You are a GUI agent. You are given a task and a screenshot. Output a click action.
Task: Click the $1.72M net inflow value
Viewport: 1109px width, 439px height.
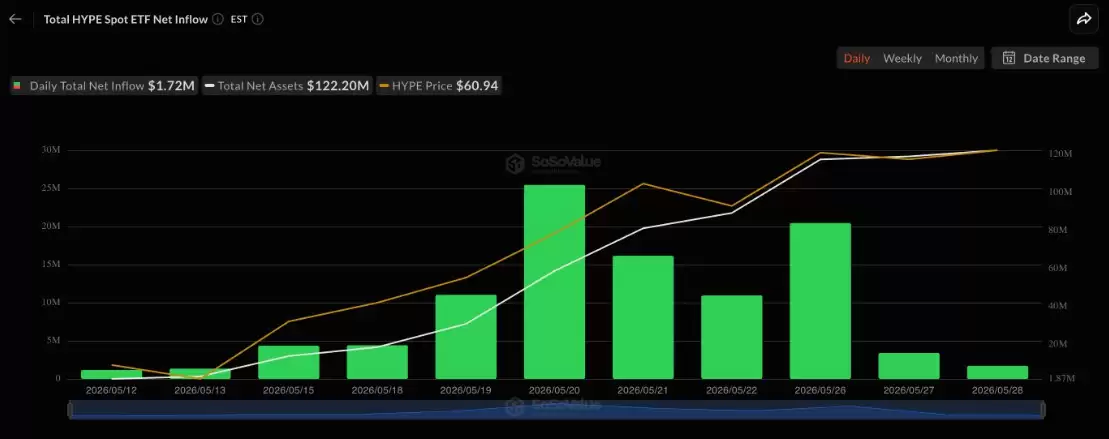pos(171,86)
